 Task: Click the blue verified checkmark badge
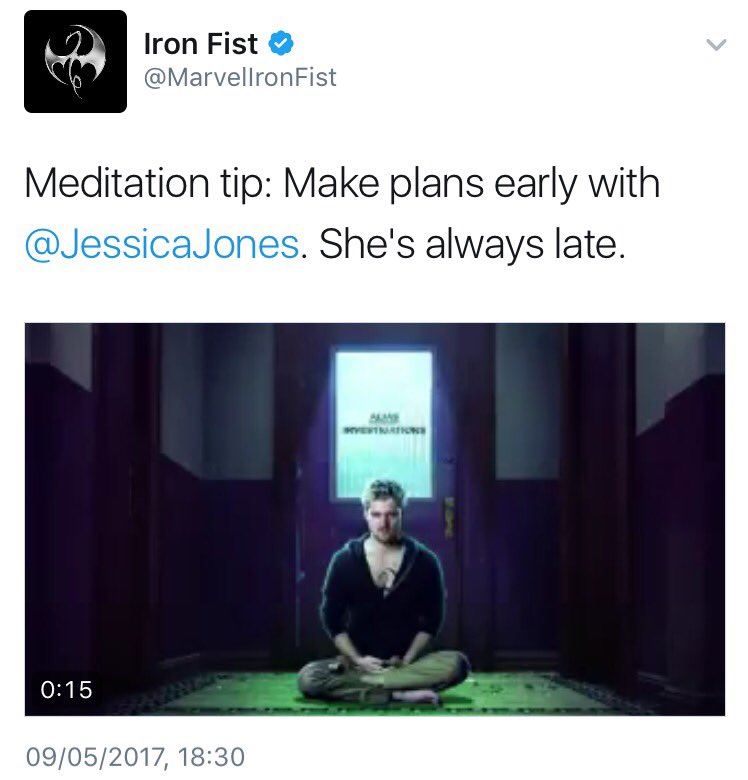click(281, 44)
